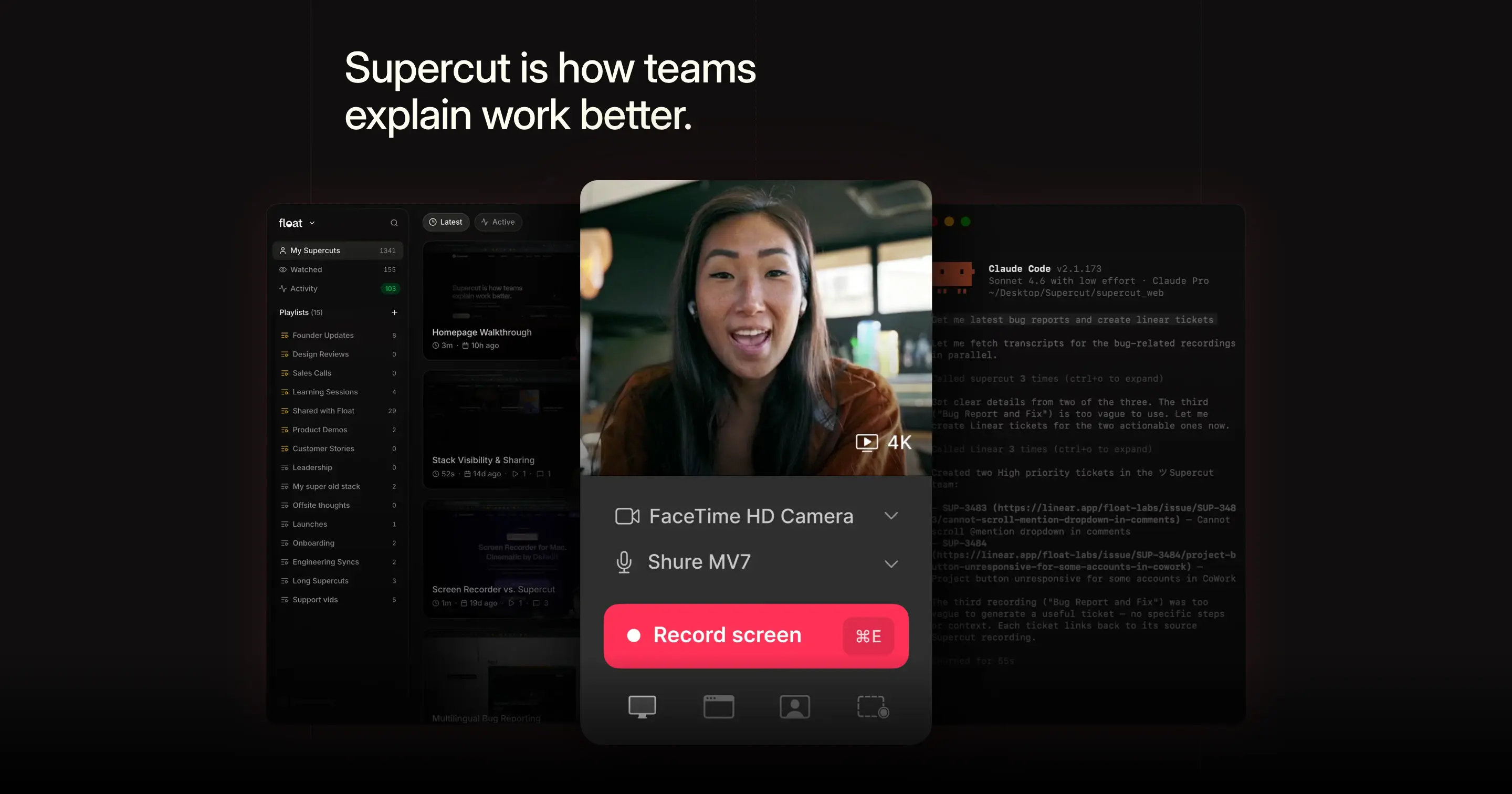This screenshot has height=794, width=1512.
Task: Open search in the float sidebar
Action: 394,223
